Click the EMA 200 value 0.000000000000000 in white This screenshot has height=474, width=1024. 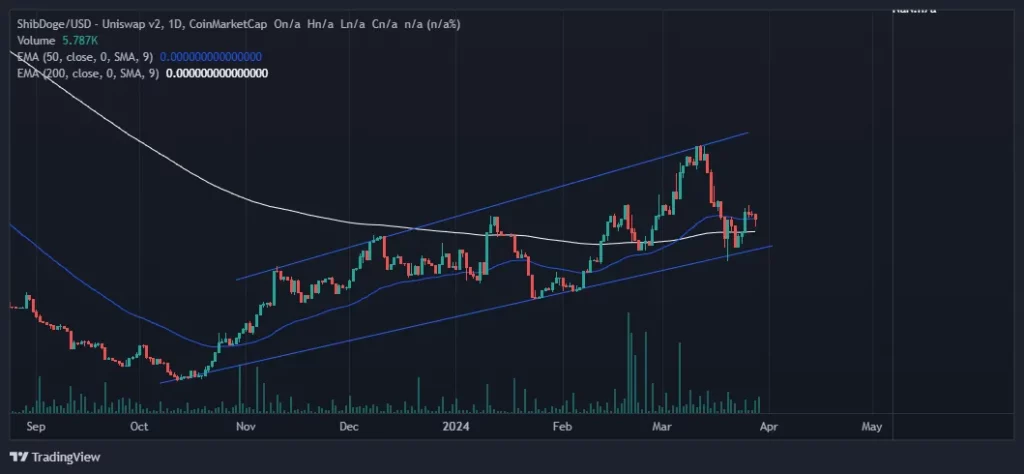pyautogui.click(x=217, y=73)
